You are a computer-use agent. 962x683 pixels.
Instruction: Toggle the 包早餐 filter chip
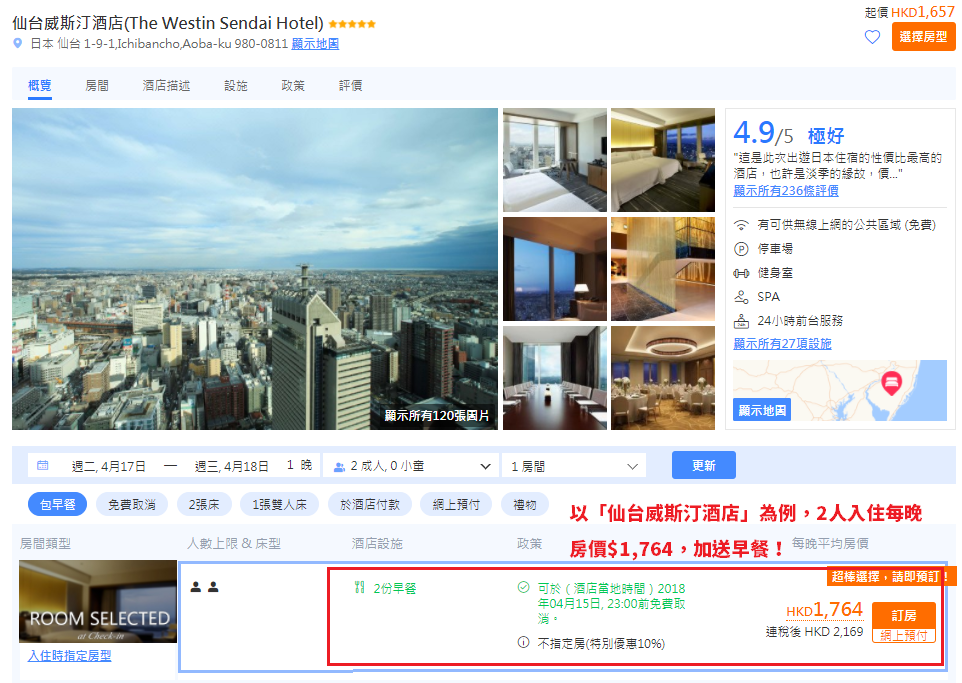[58, 504]
